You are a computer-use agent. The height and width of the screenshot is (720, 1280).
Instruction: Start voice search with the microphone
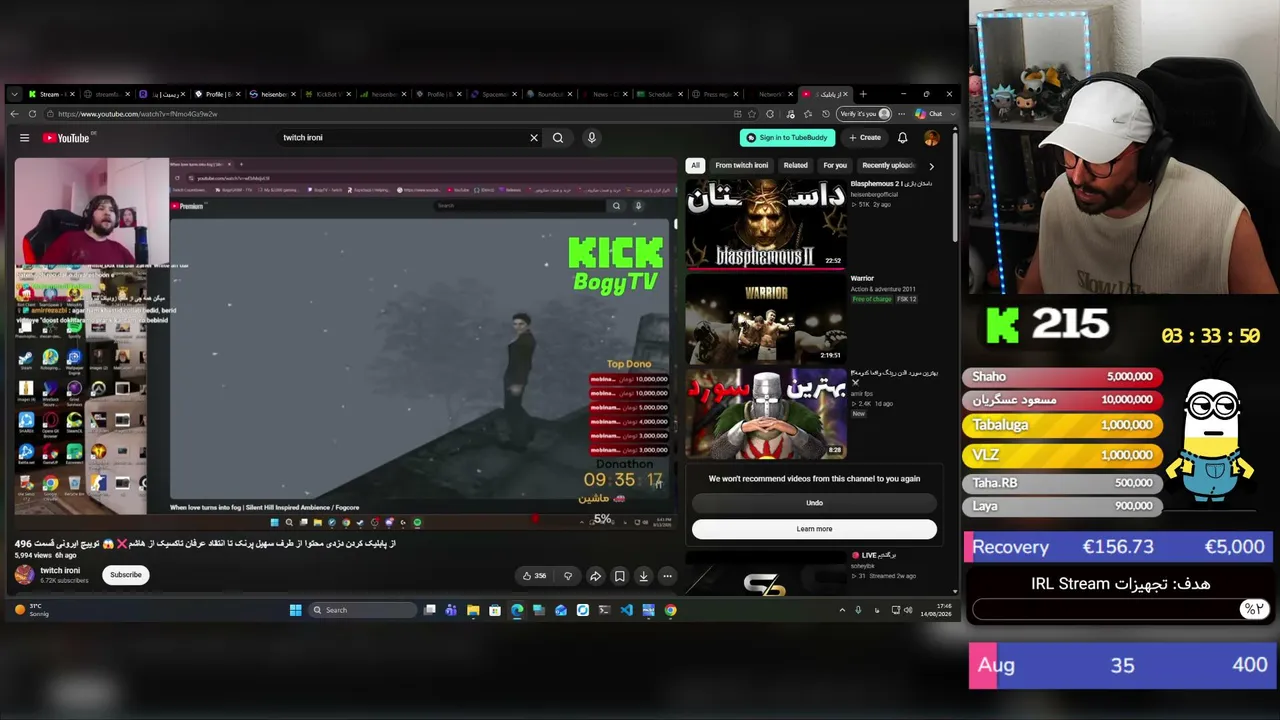tap(592, 138)
